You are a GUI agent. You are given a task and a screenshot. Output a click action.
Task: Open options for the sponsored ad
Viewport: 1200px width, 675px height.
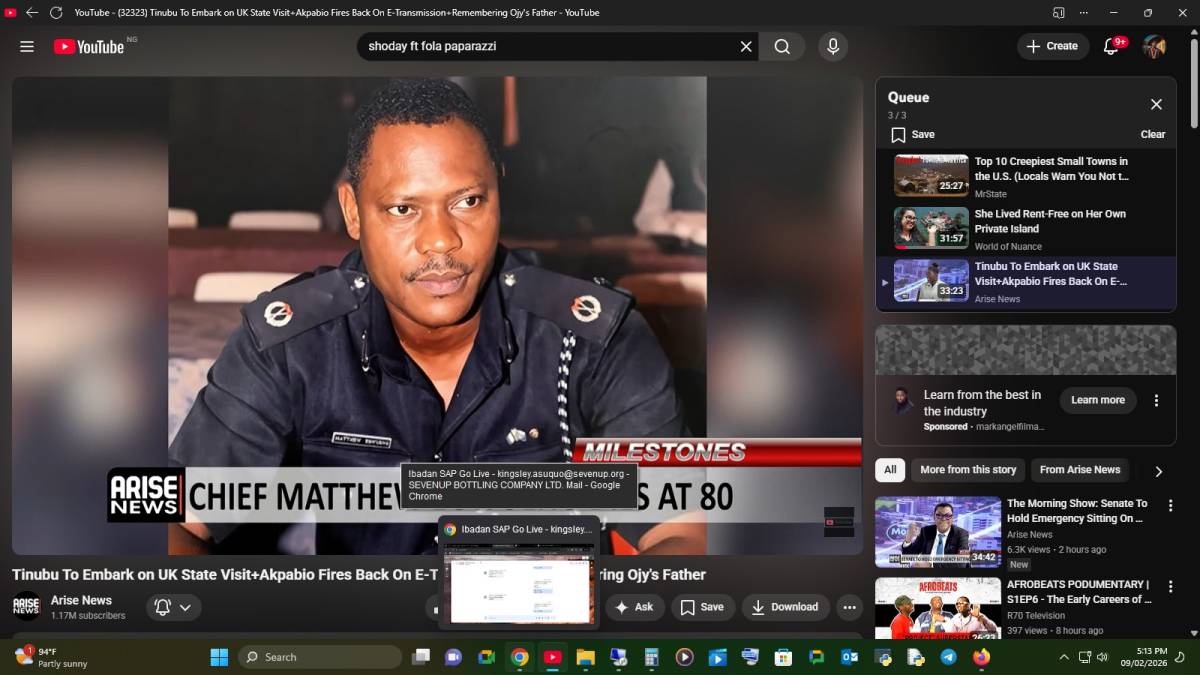click(x=1156, y=400)
